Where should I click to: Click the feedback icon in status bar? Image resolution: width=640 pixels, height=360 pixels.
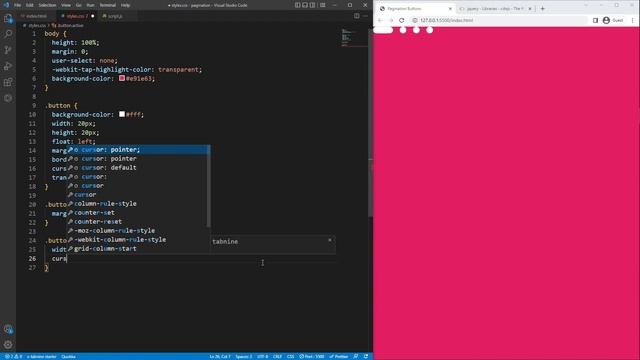pos(356,356)
